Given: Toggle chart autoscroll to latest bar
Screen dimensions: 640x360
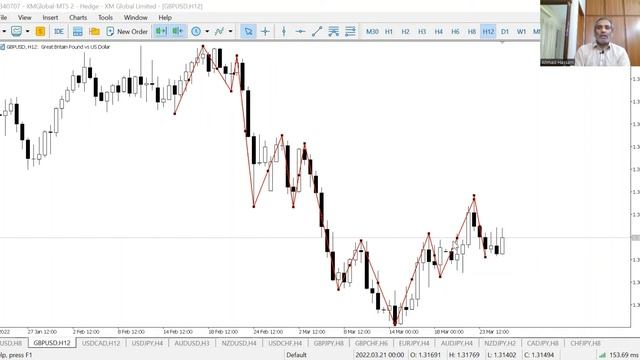Looking at the screenshot, I should [178, 31].
